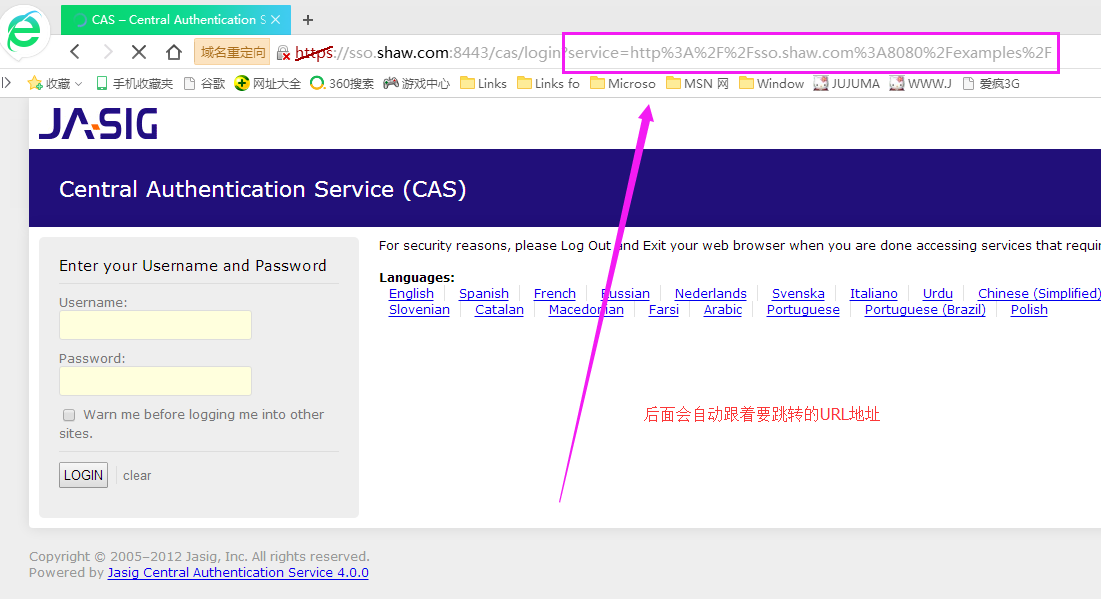Image resolution: width=1101 pixels, height=599 pixels.
Task: Switch language to Slovenian
Action: [419, 310]
